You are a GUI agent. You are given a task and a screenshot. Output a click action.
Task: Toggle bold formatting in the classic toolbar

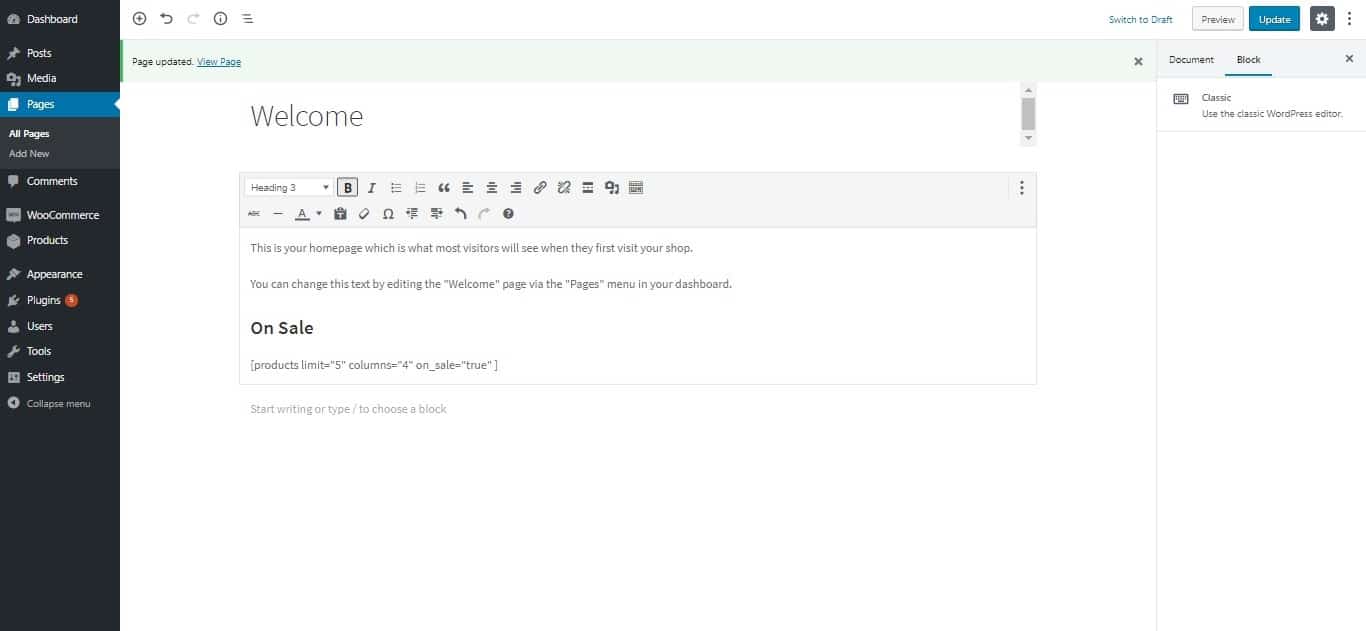(347, 187)
